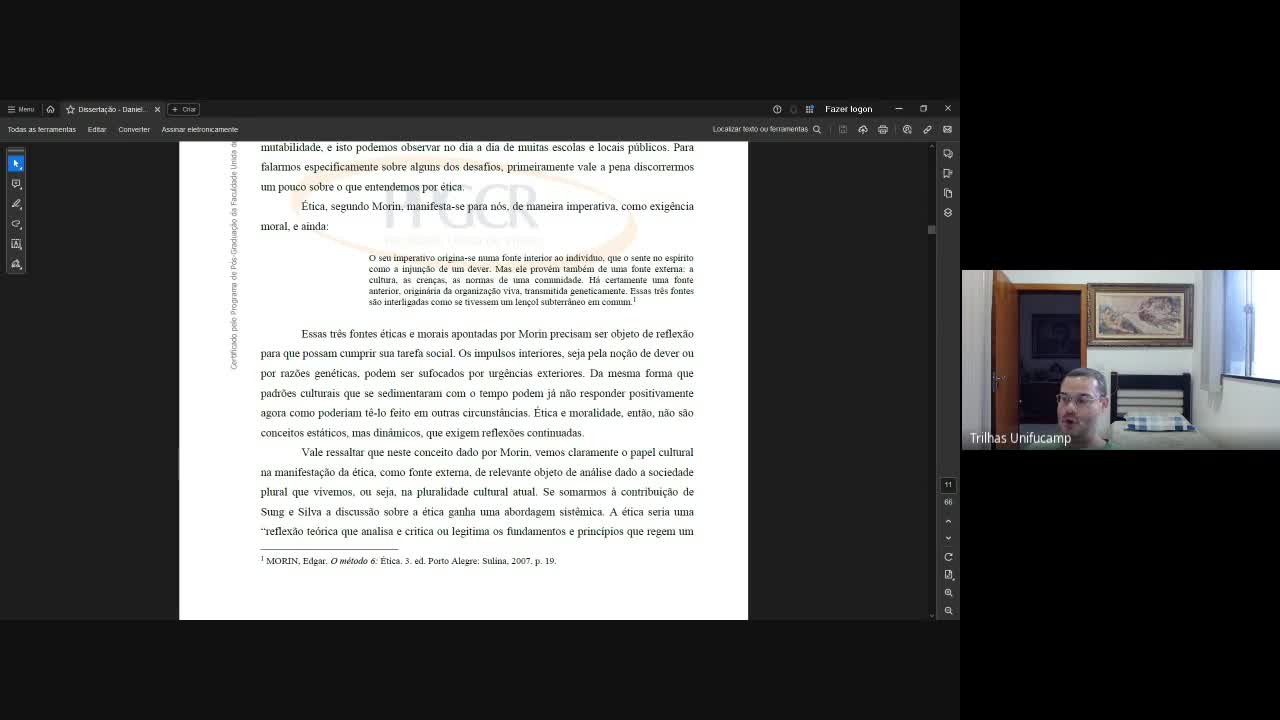The height and width of the screenshot is (720, 1280).
Task: Toggle the selection arrow tool
Action: point(15,163)
